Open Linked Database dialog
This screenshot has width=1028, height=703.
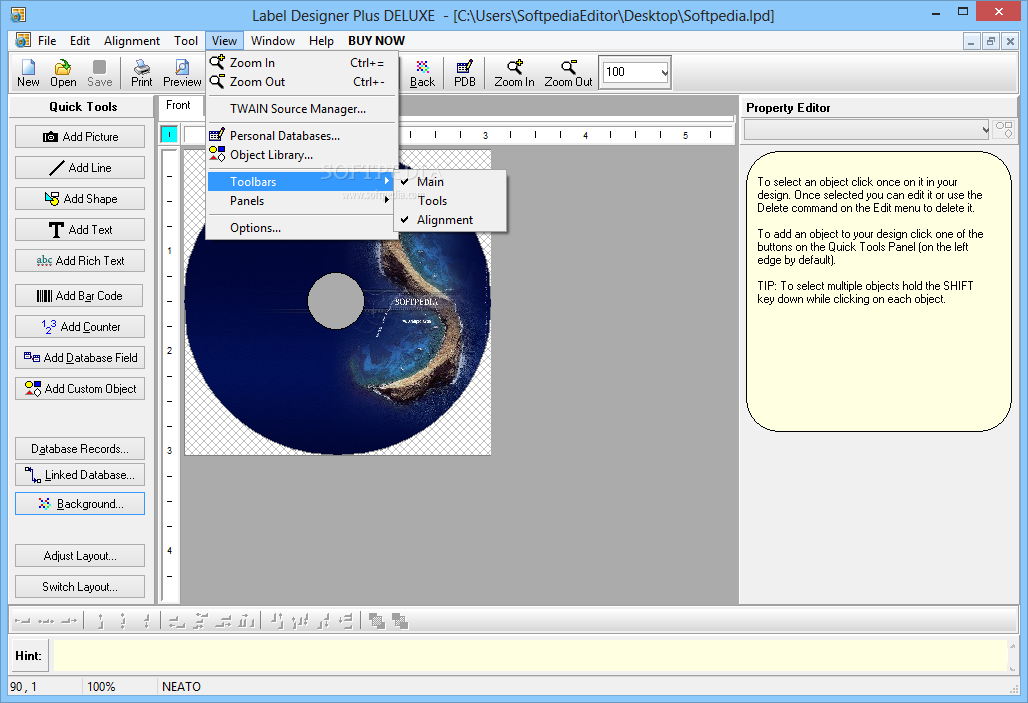pos(80,475)
